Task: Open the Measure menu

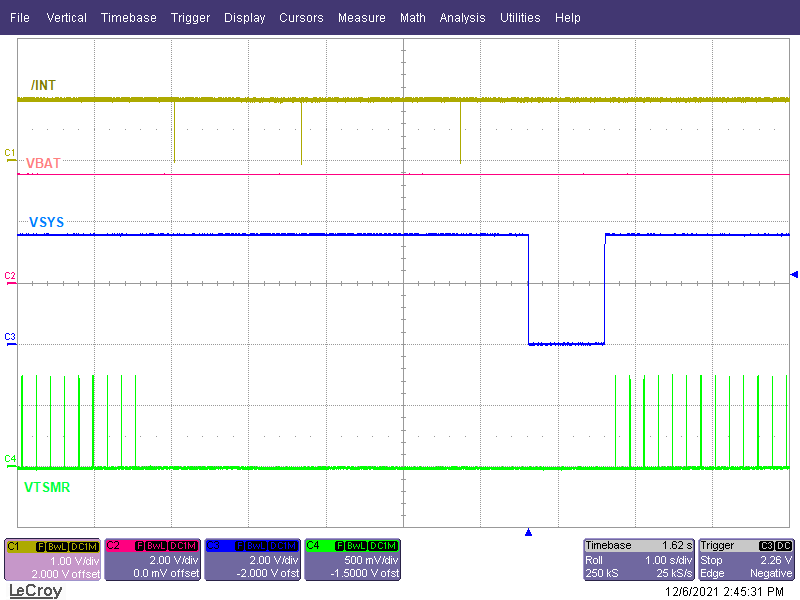Action: tap(361, 17)
